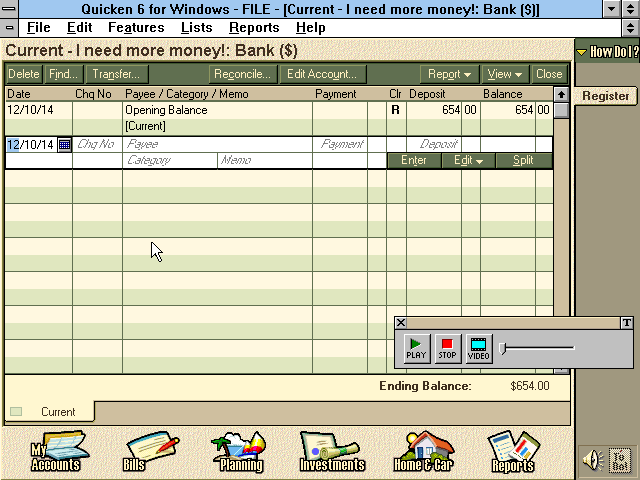Click the Date field of new transaction
Screen dimensions: 640x480
tap(31, 144)
